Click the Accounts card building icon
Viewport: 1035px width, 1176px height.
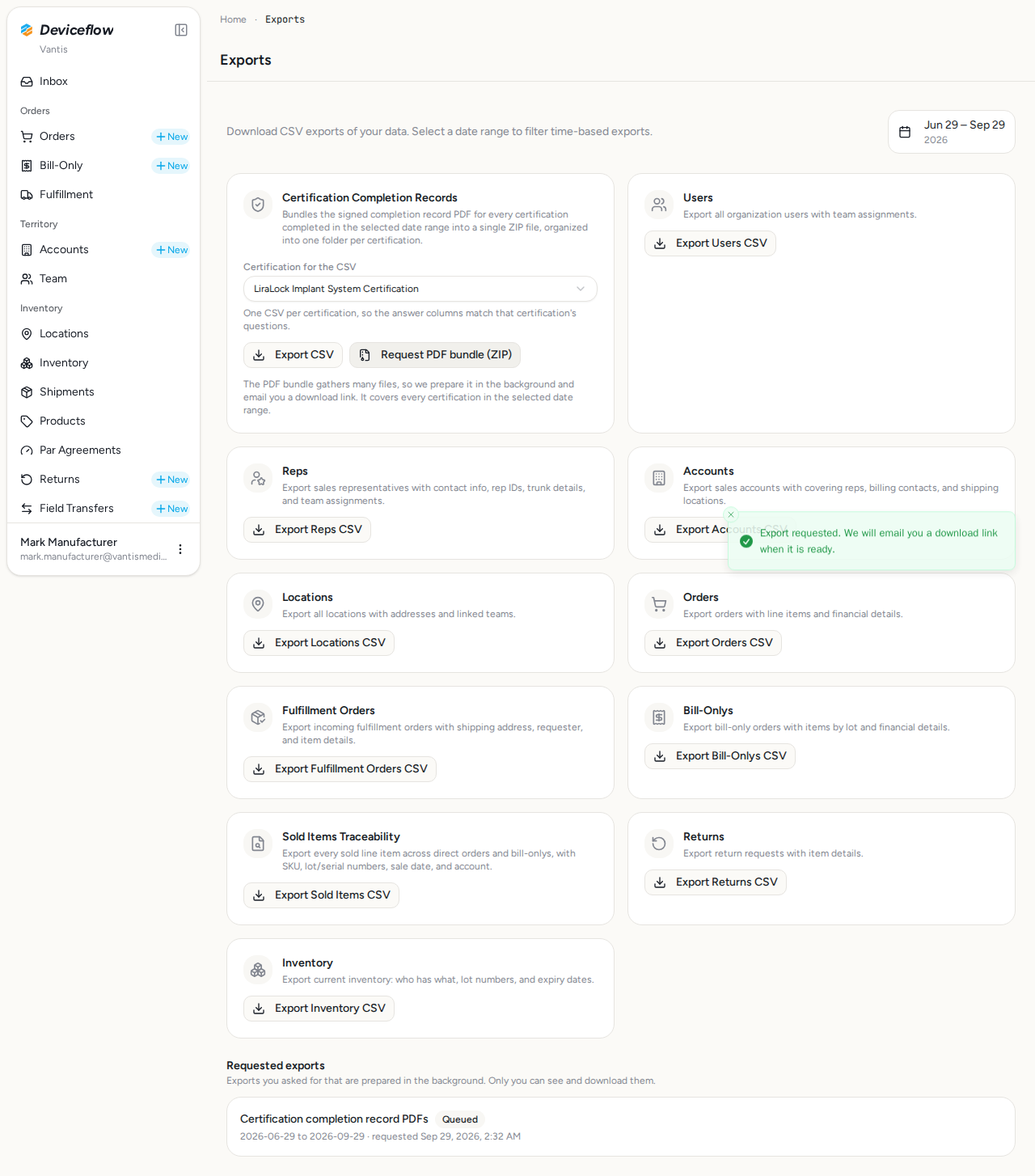(659, 478)
